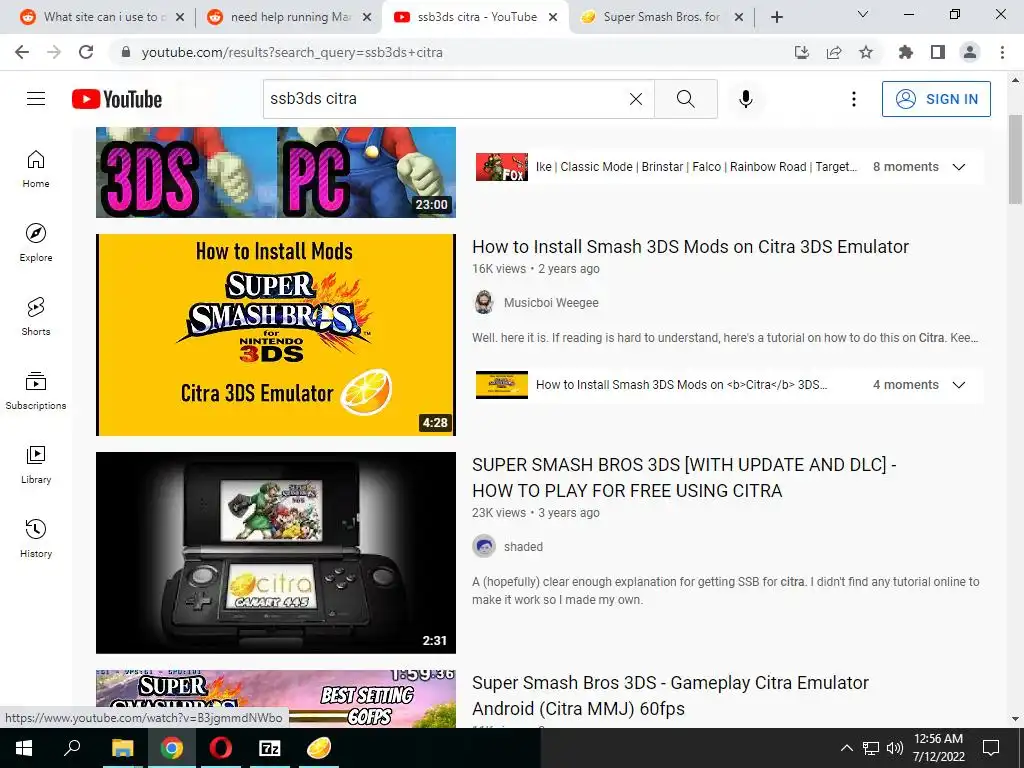Clear the search box with the X

635,99
